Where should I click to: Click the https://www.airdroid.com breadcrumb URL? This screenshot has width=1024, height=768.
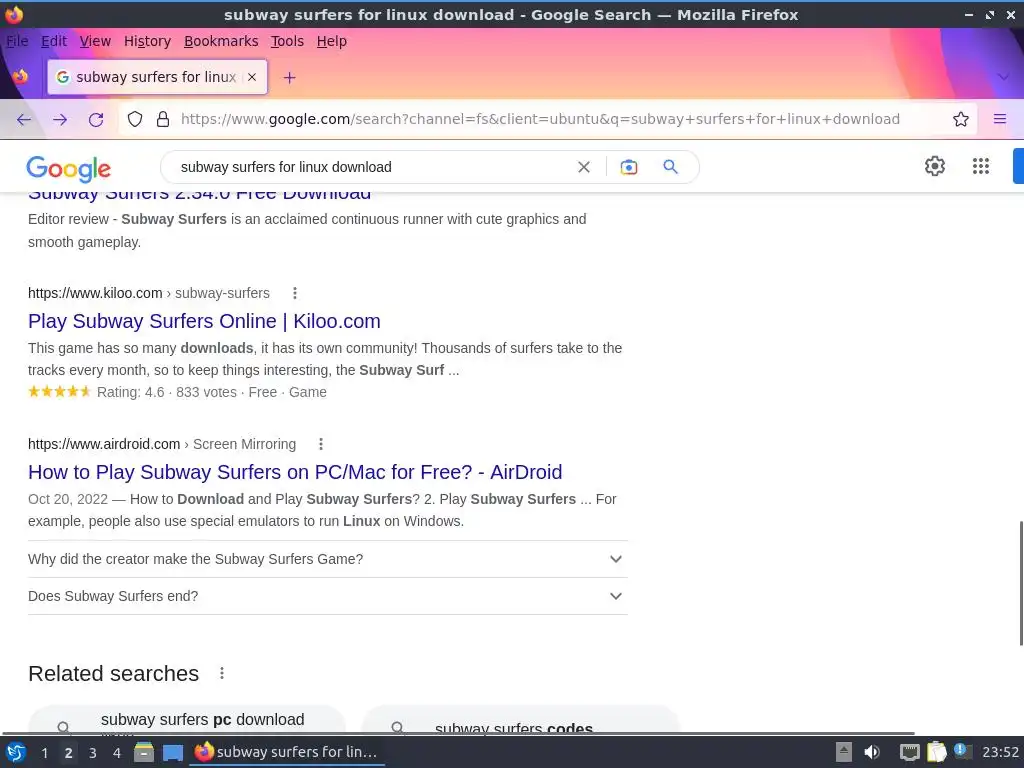104,444
